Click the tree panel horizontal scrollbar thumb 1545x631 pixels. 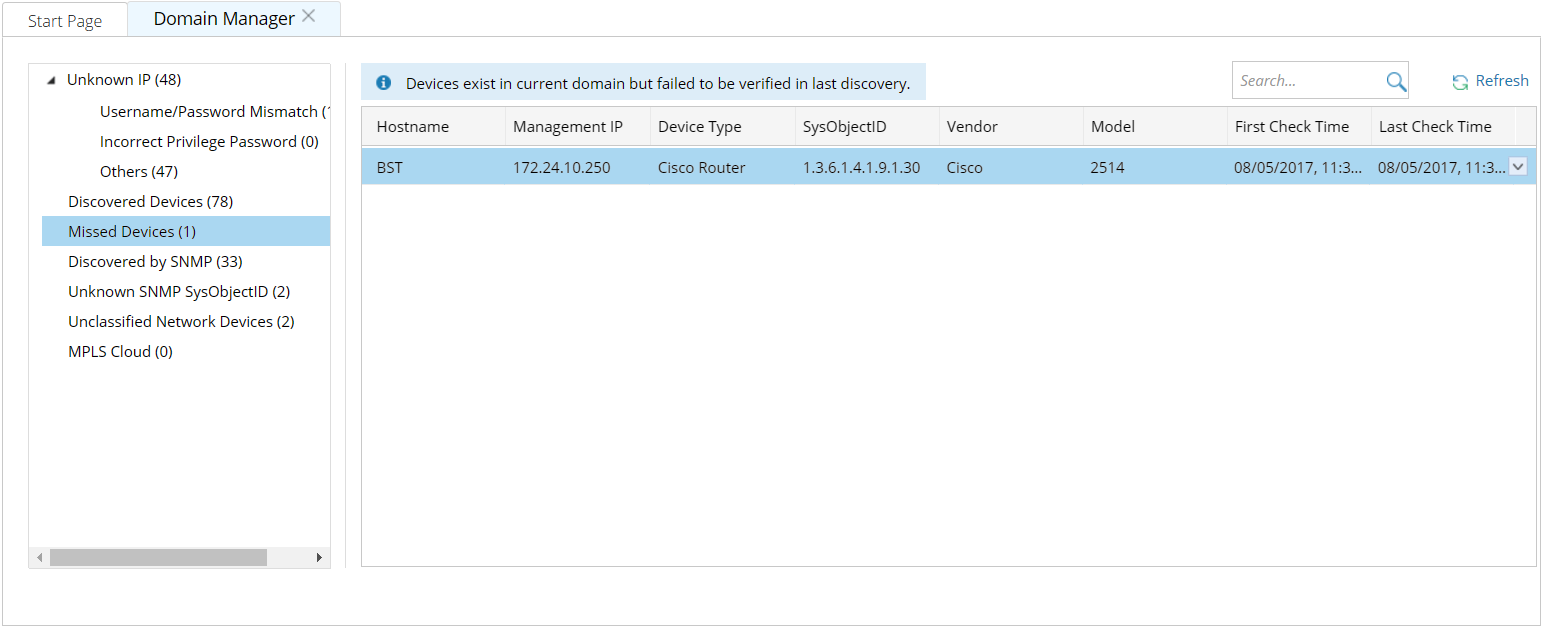(158, 557)
